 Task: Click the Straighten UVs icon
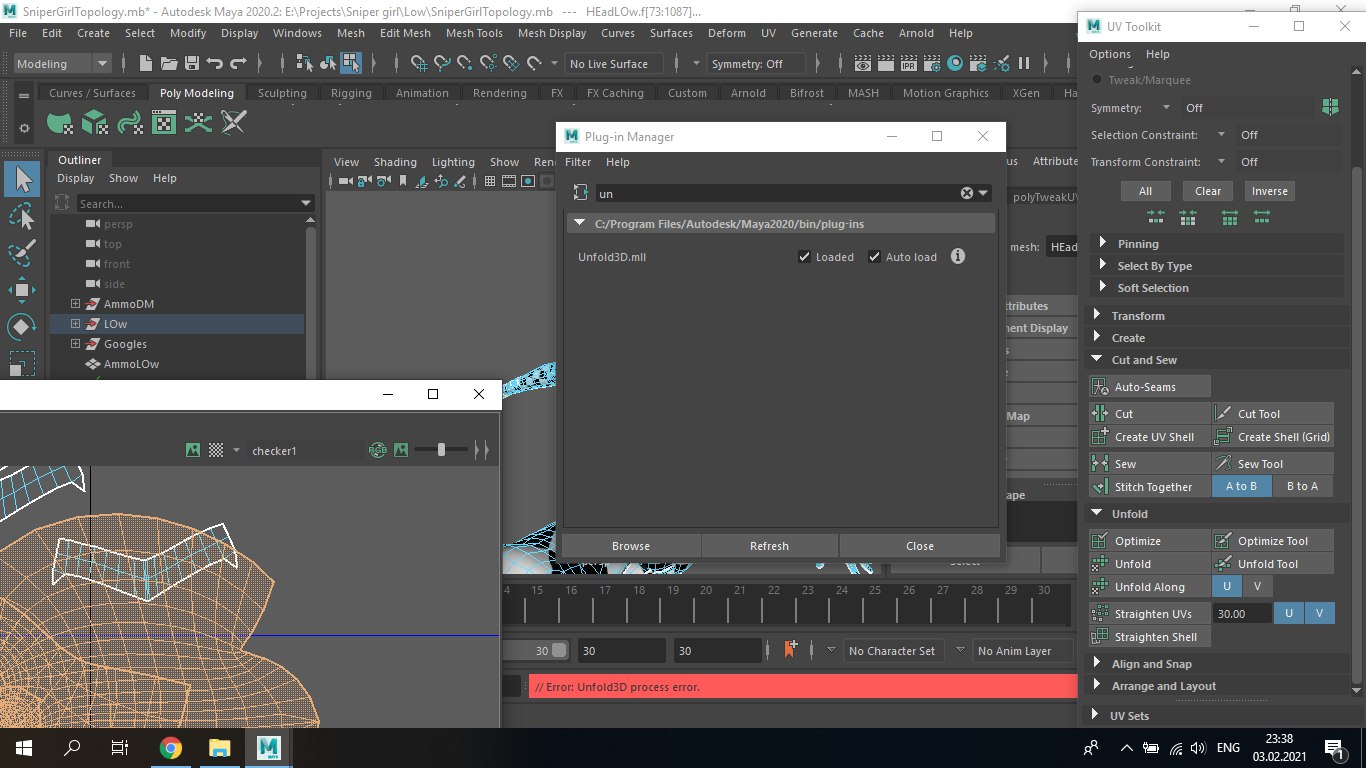(x=1101, y=614)
